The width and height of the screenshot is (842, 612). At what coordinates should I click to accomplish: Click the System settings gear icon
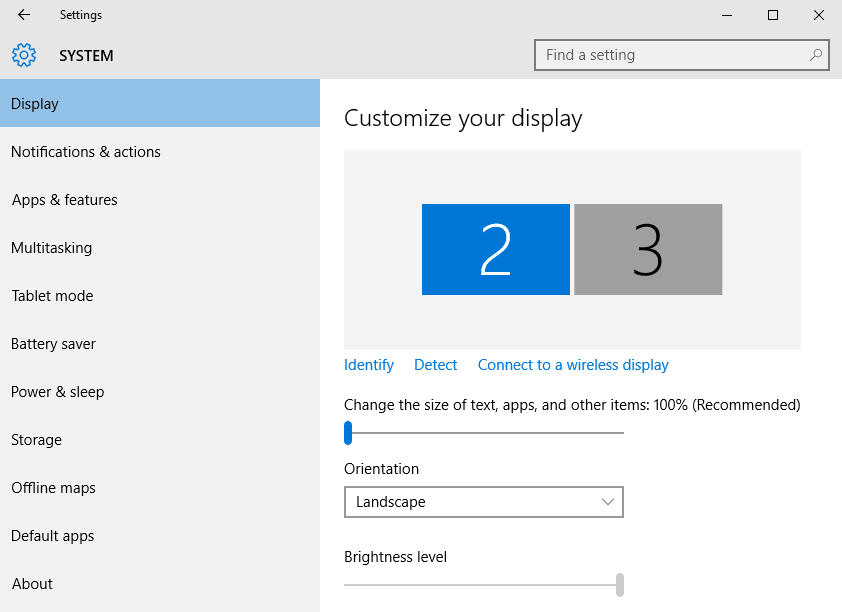[x=24, y=55]
